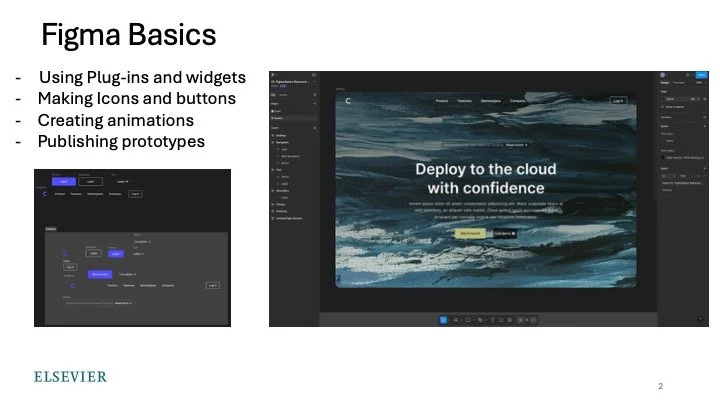Switch to the Assets tab in left panel
This screenshot has height=405, width=720.
coord(283,95)
